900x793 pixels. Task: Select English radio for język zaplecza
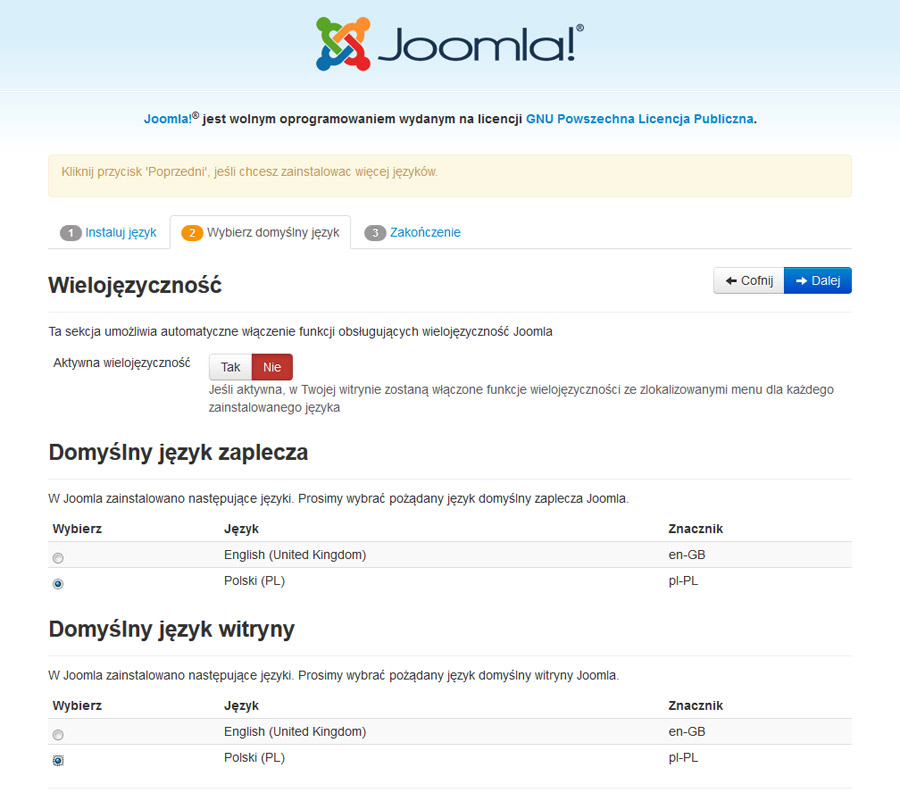[58, 558]
